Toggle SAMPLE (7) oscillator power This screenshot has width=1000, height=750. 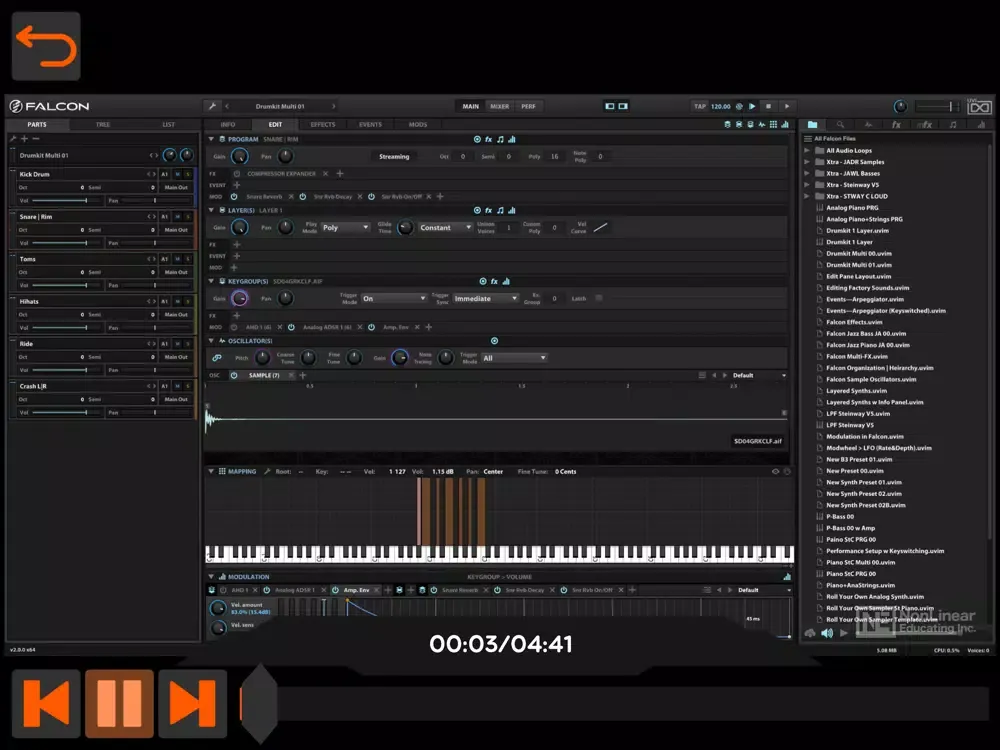point(234,376)
